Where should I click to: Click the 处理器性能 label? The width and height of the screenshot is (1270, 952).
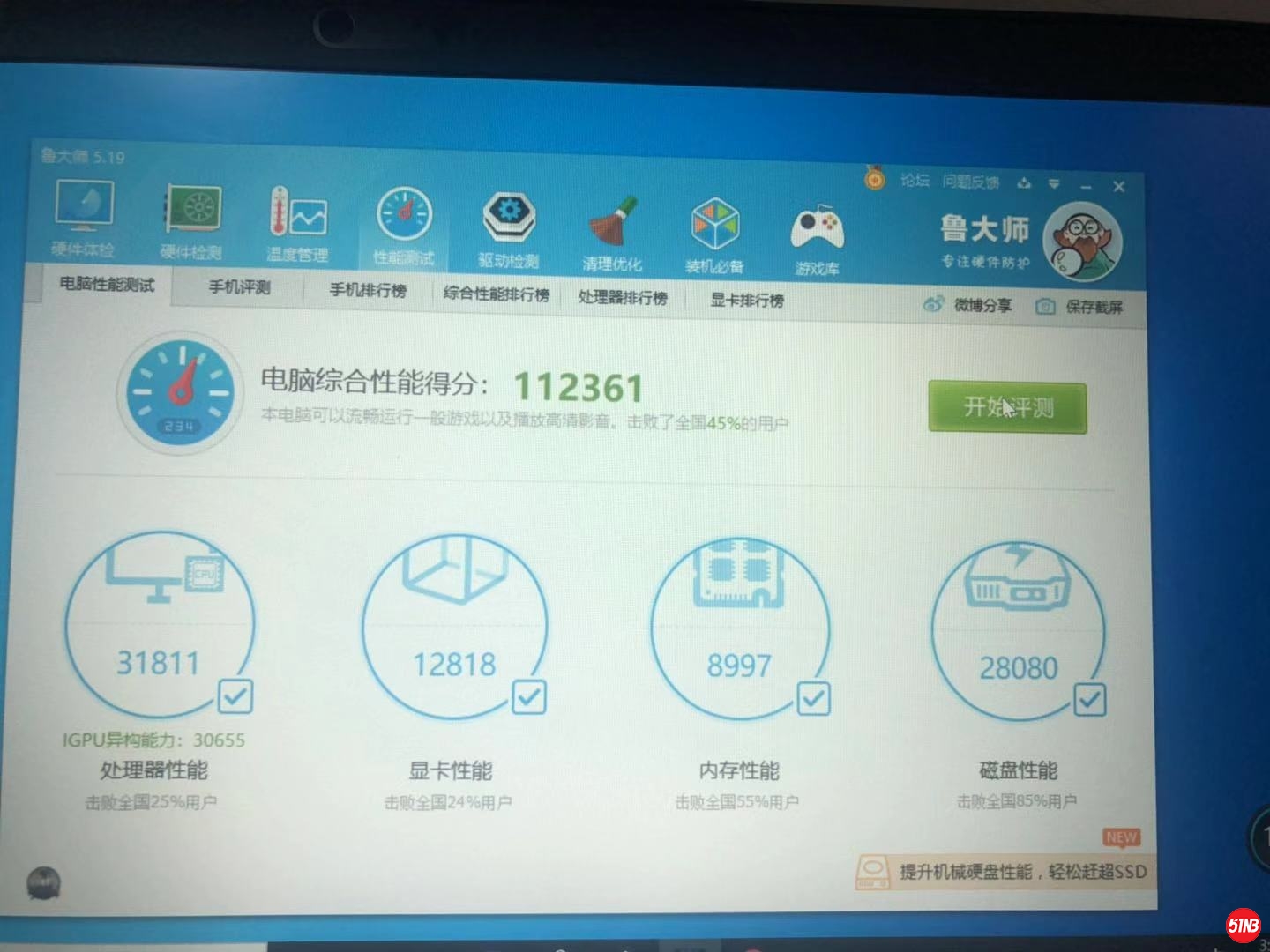point(154,770)
